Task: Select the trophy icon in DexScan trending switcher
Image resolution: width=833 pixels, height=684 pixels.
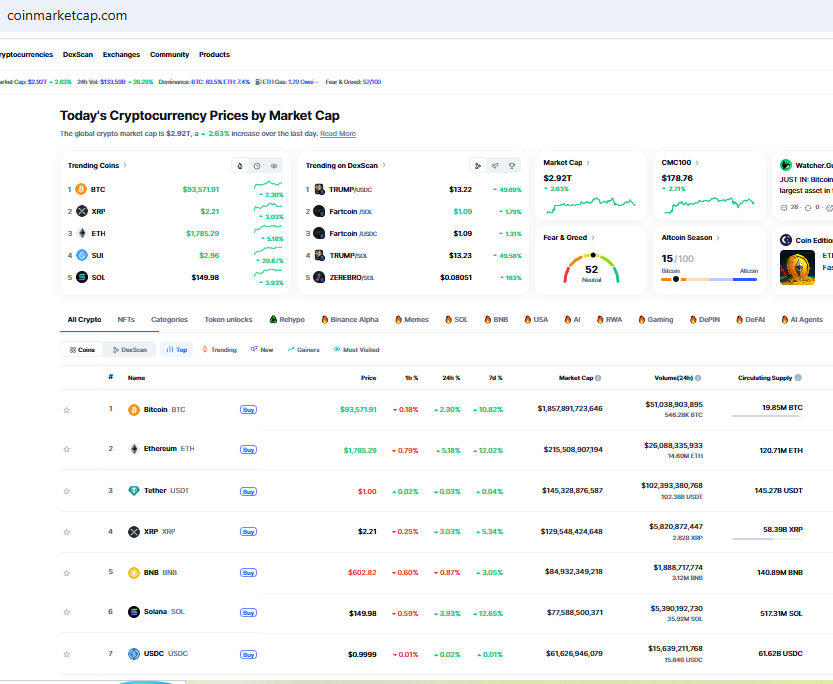Action: [x=512, y=166]
